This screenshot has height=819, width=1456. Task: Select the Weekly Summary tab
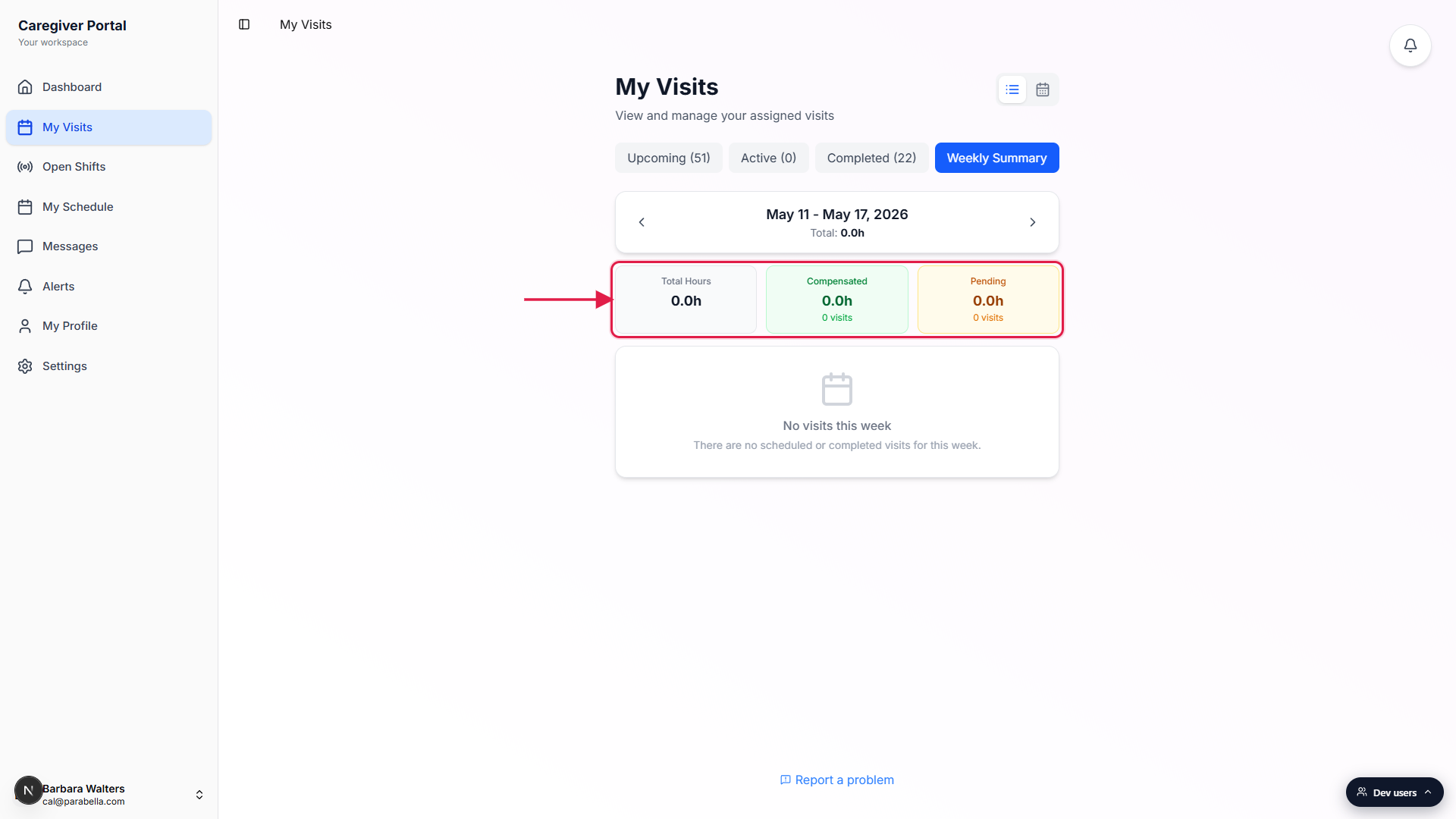click(996, 158)
